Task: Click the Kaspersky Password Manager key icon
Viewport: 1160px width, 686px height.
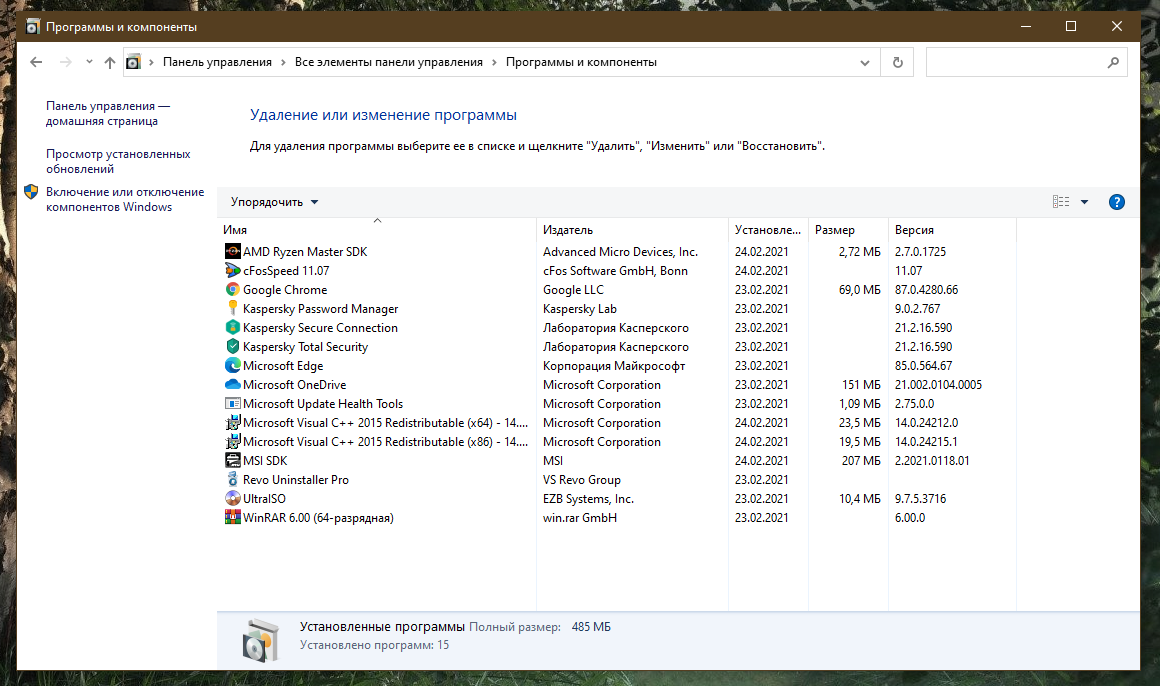Action: pos(232,309)
